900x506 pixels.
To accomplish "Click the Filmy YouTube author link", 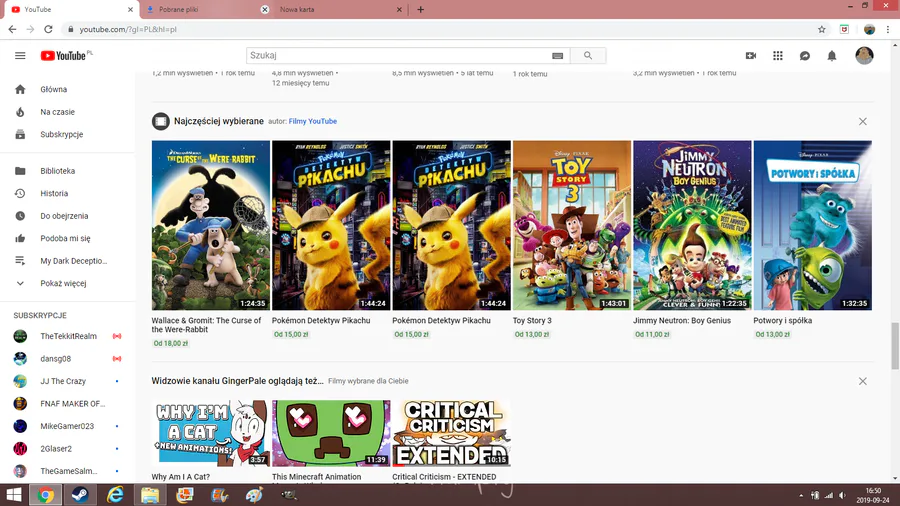I will (312, 121).
